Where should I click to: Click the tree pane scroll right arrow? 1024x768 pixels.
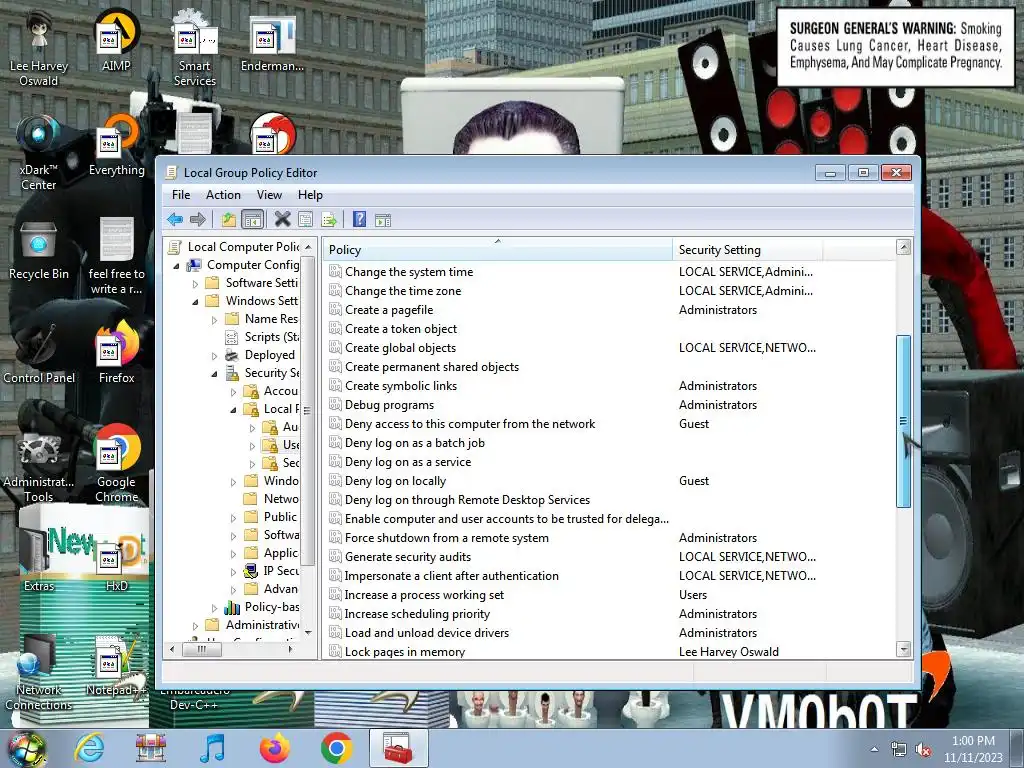(291, 649)
